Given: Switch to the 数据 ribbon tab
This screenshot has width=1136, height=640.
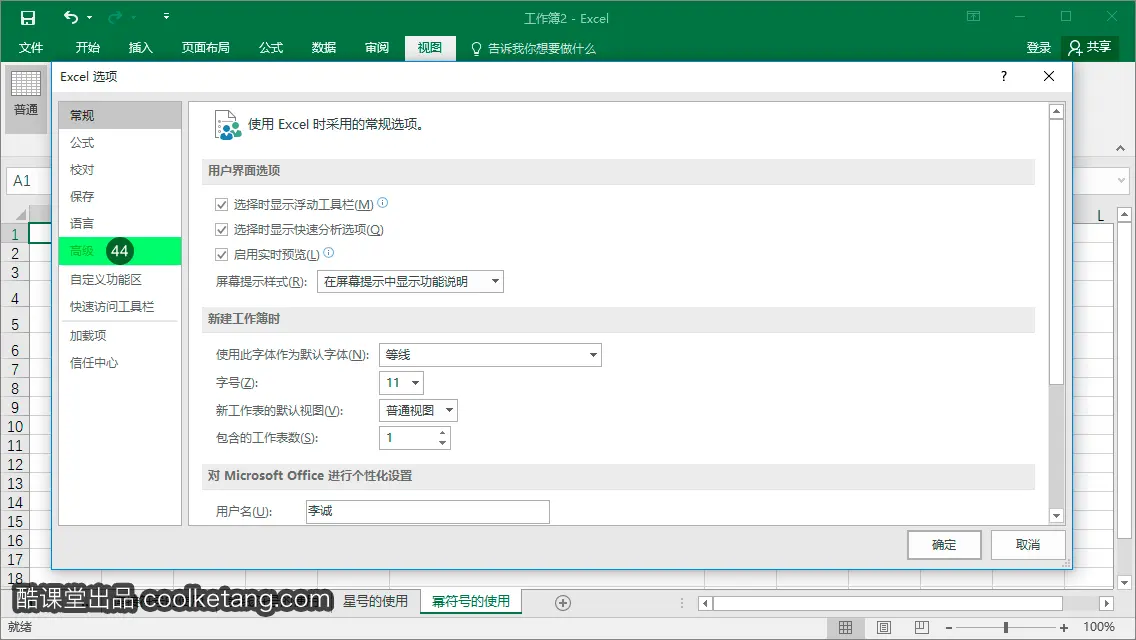Looking at the screenshot, I should [324, 48].
